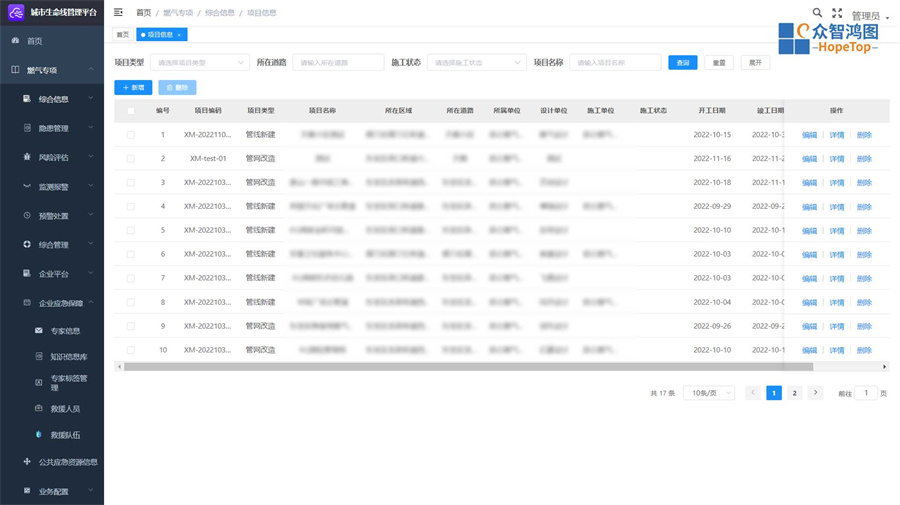Click 编辑 link for row 1
The image size is (900, 505).
point(809,135)
